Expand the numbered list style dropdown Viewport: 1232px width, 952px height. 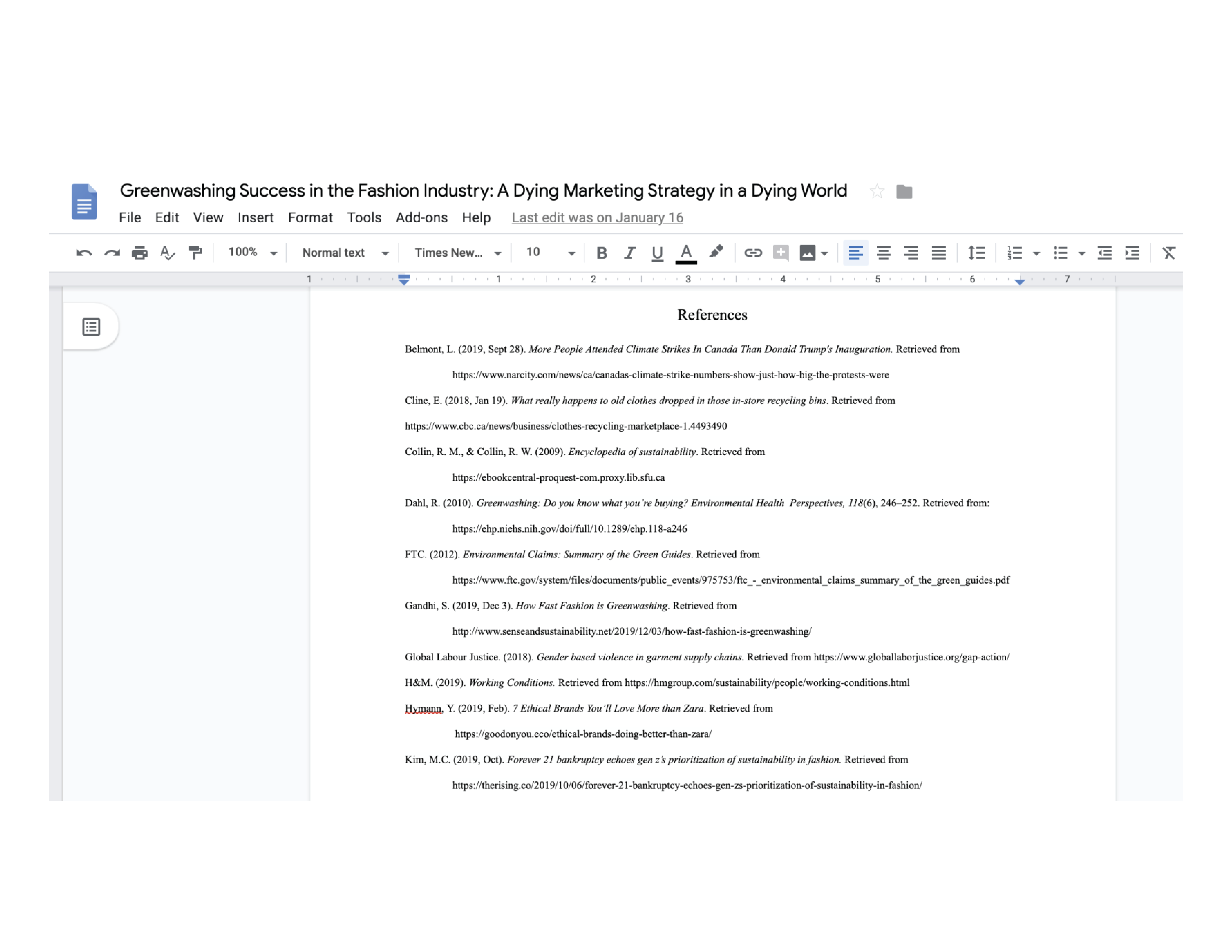[1036, 254]
